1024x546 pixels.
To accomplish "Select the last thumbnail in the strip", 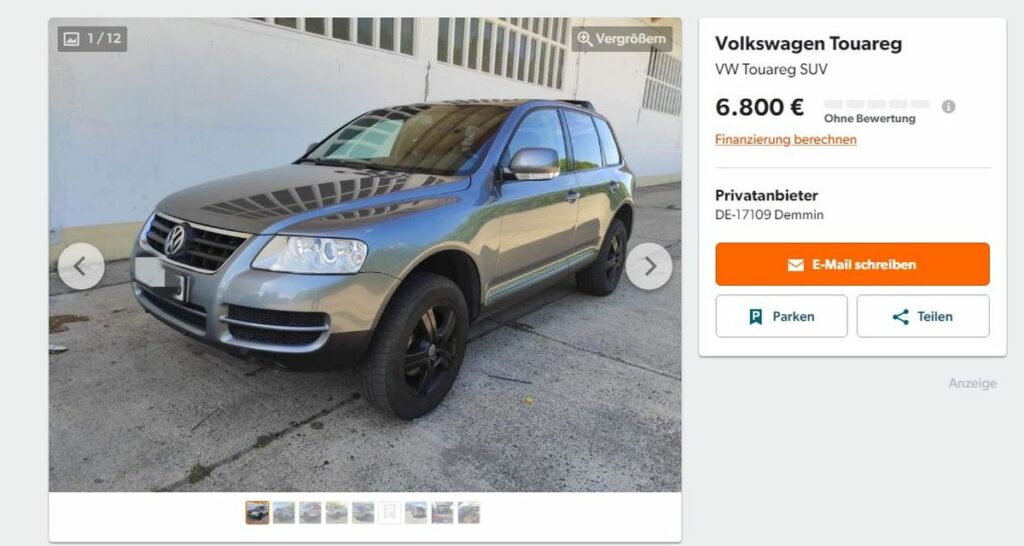I will [x=468, y=513].
